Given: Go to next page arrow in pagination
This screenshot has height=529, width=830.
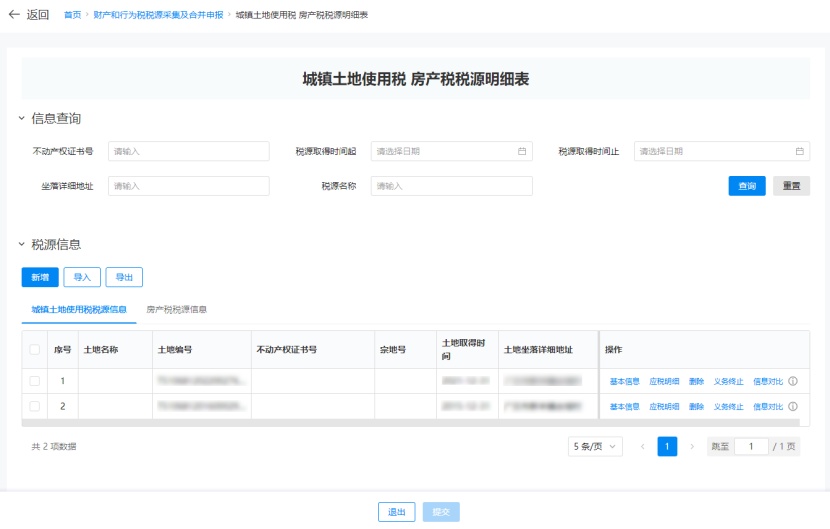Looking at the screenshot, I should point(691,447).
